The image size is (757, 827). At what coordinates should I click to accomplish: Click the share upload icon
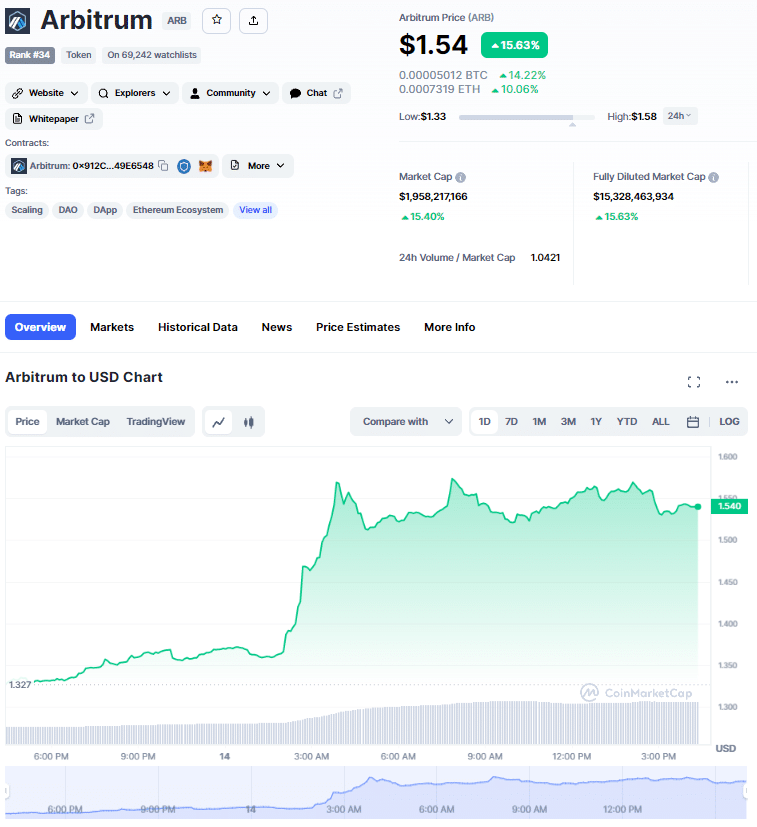coord(253,20)
